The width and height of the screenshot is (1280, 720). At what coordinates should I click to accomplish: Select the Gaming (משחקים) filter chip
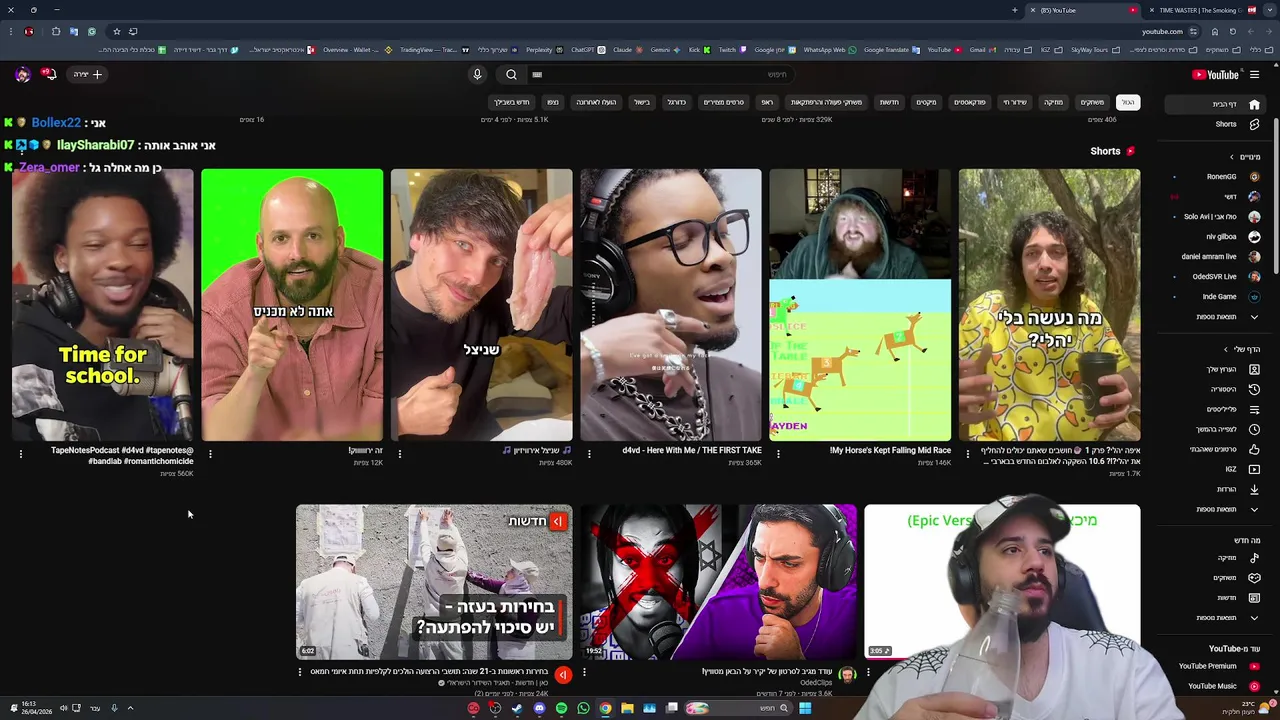point(1092,102)
